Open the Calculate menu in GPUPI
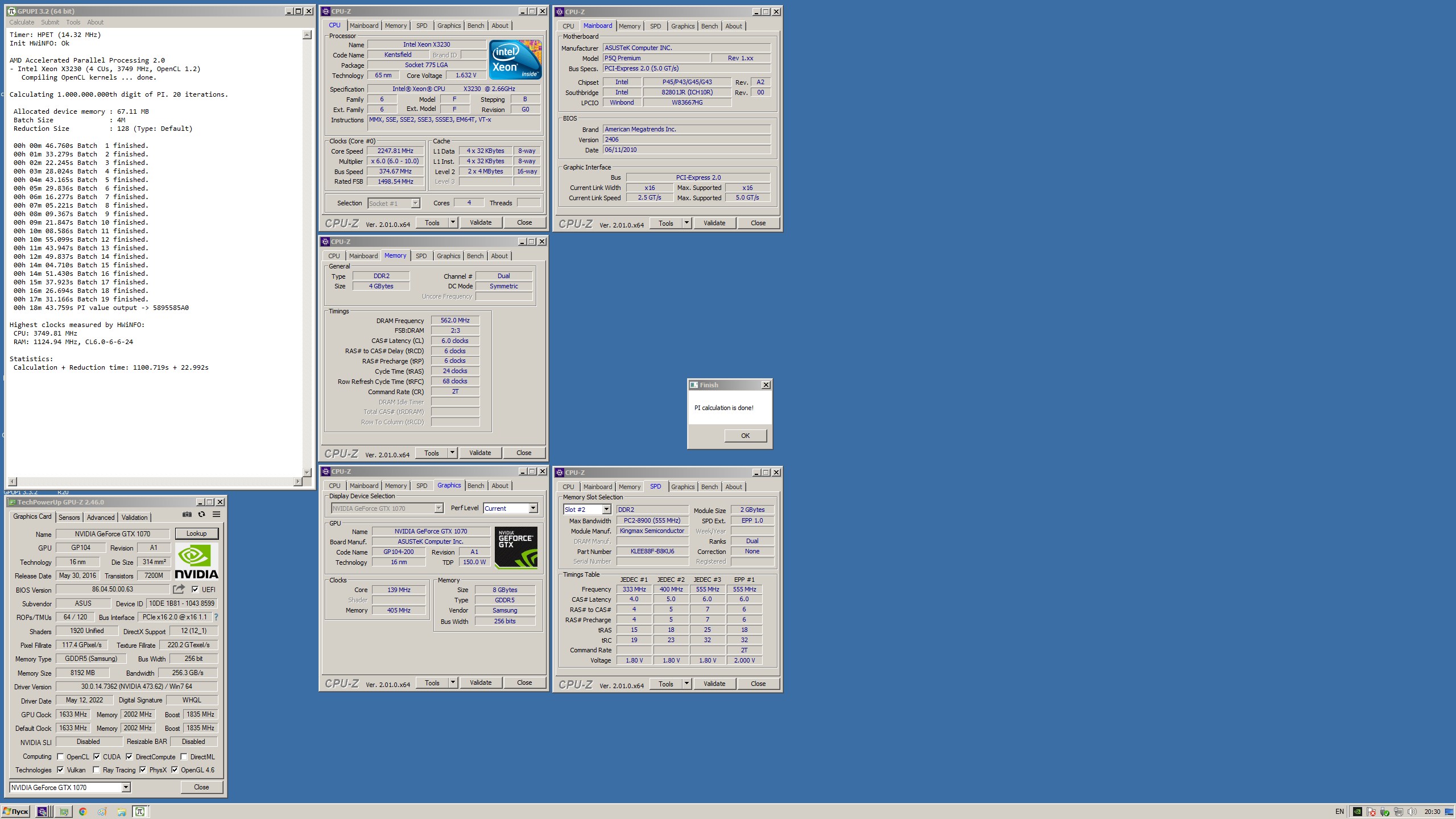Screen dimensions: 1456x819 point(22,22)
